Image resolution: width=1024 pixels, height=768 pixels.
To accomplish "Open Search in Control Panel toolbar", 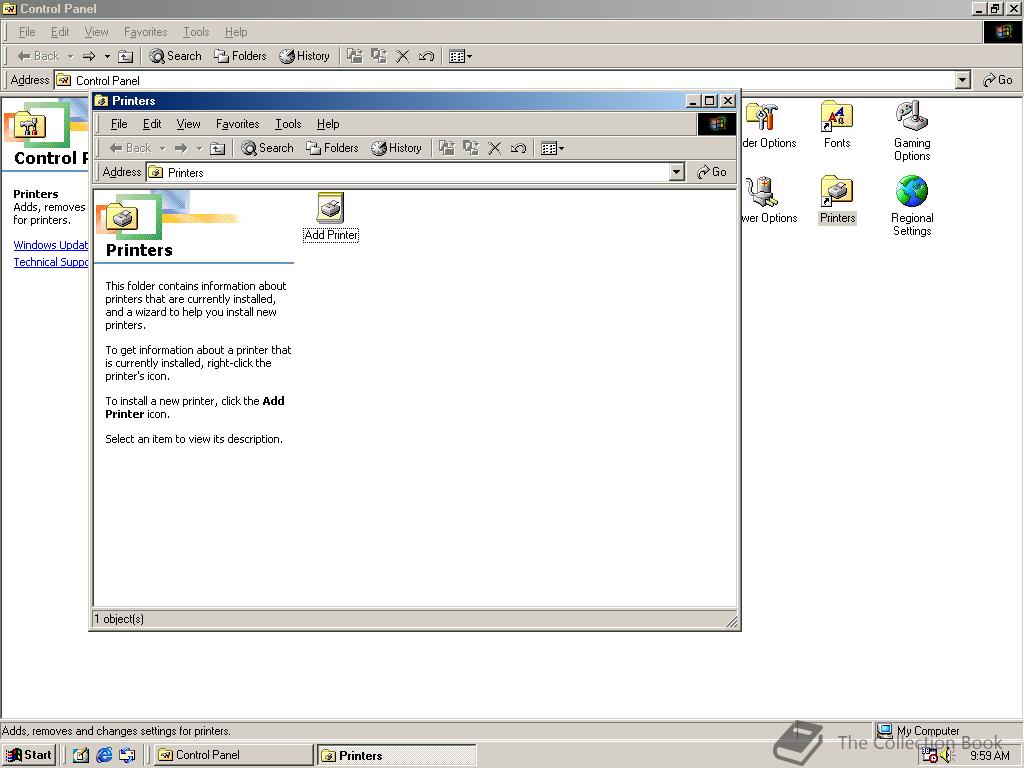I will tap(175, 56).
